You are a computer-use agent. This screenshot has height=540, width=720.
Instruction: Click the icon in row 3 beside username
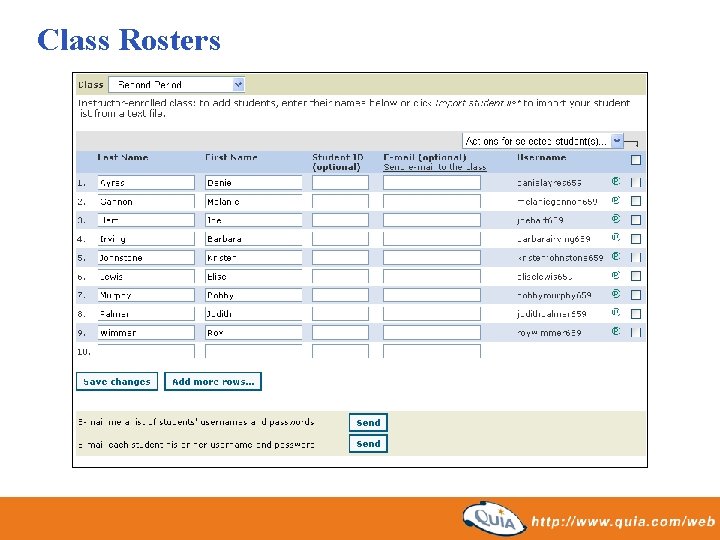616,219
